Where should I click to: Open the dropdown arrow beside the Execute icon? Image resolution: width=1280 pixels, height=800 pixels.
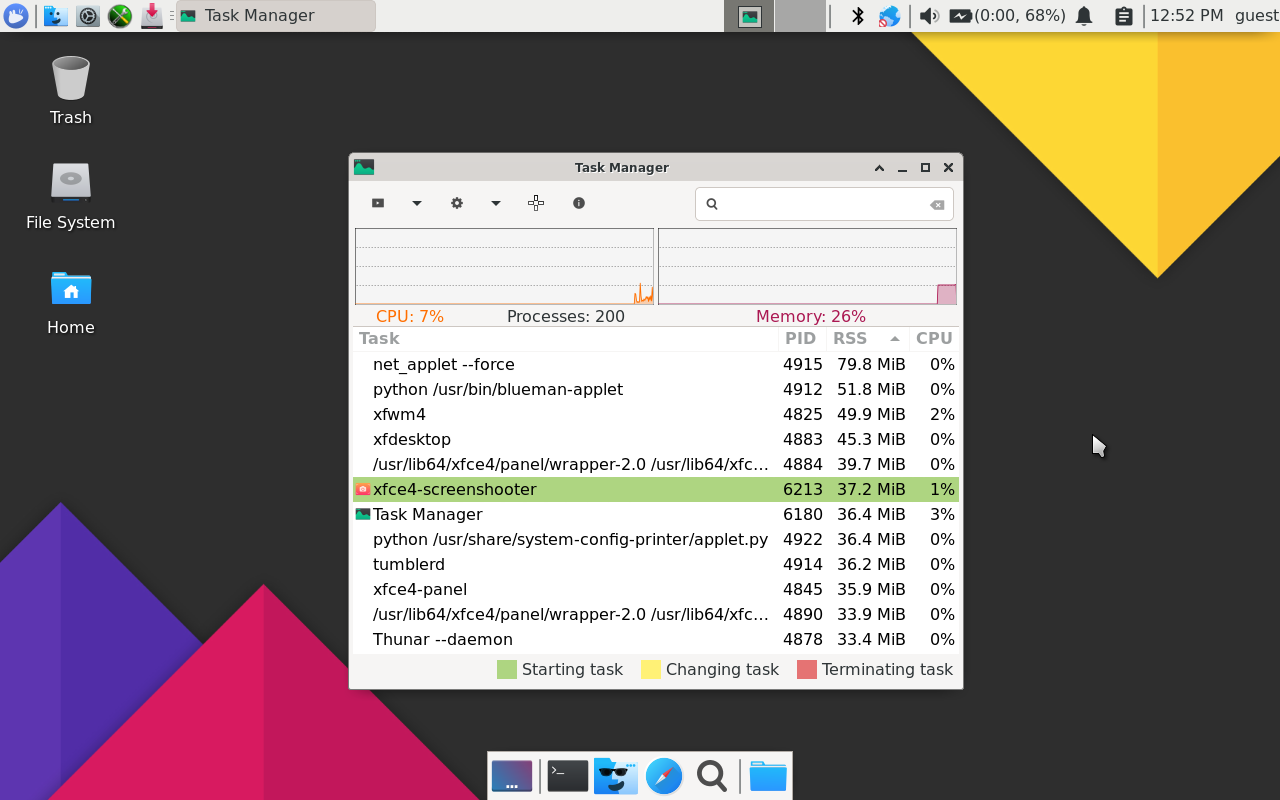pyautogui.click(x=417, y=203)
